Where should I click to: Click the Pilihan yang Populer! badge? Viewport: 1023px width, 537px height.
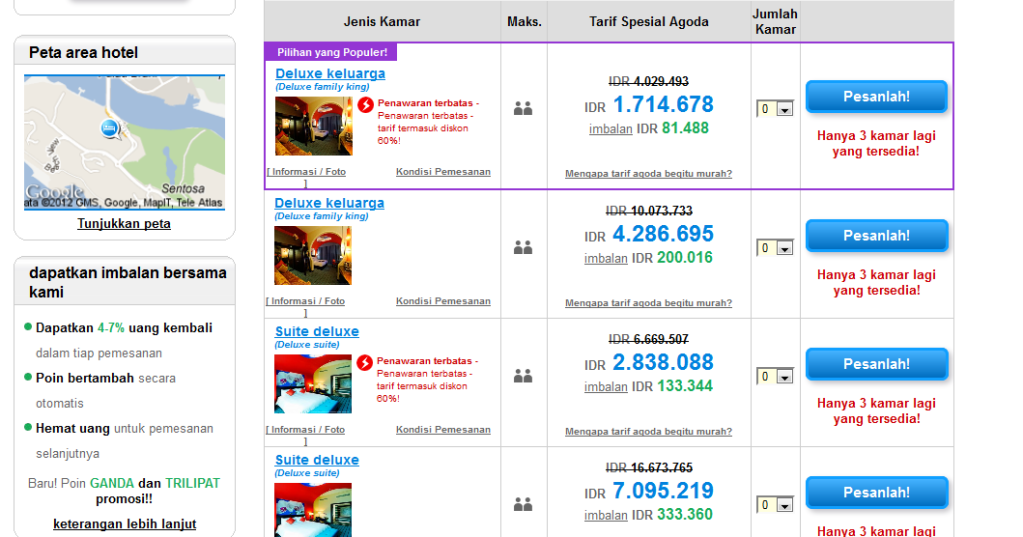tap(331, 52)
